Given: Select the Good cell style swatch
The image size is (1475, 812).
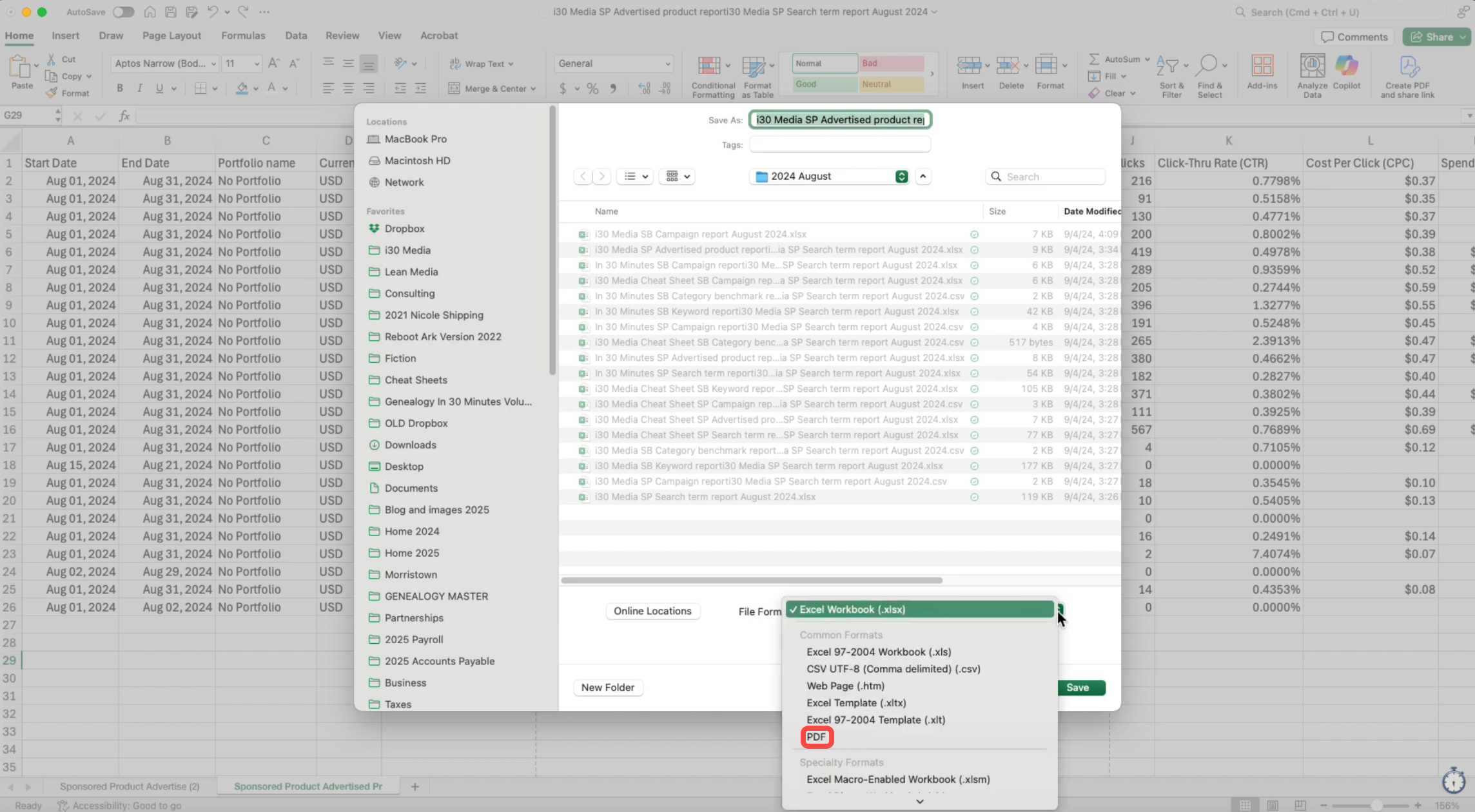Looking at the screenshot, I should pos(825,84).
